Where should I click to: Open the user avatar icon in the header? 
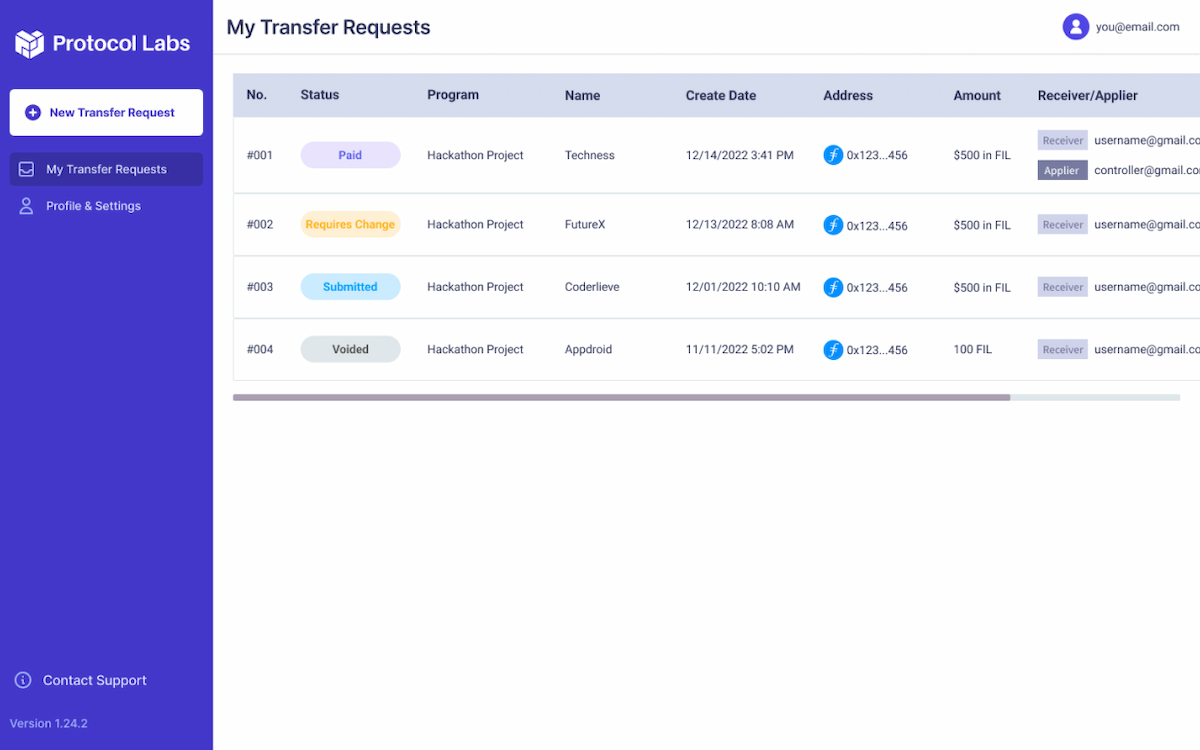[x=1075, y=26]
